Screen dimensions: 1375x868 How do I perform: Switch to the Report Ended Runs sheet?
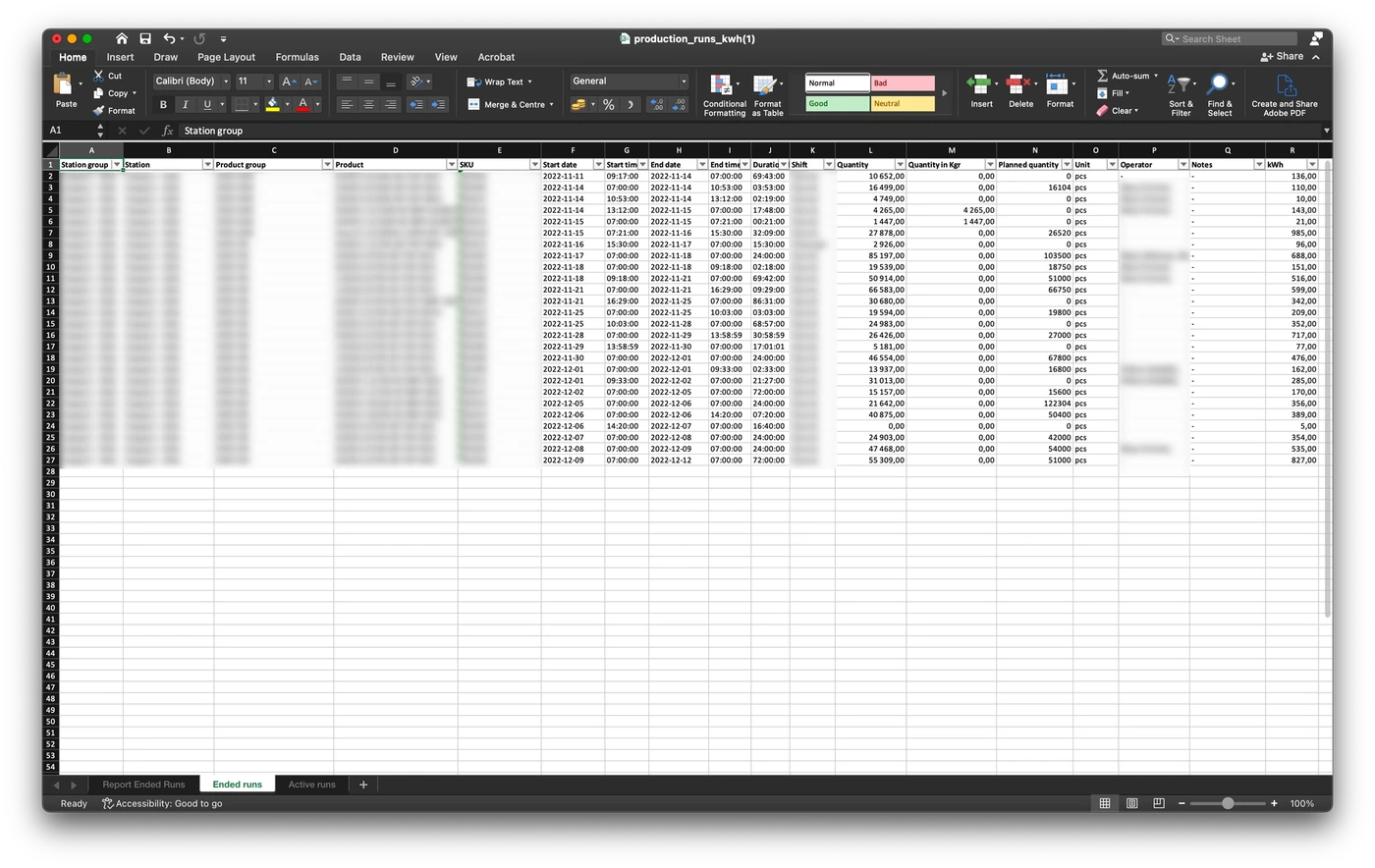click(143, 785)
